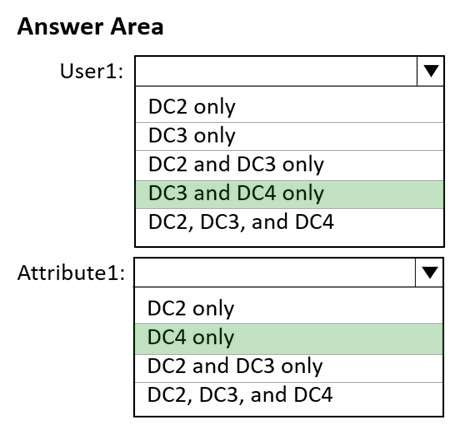
Task: Click the word "Answer" in the heading
Action: coord(60,26)
